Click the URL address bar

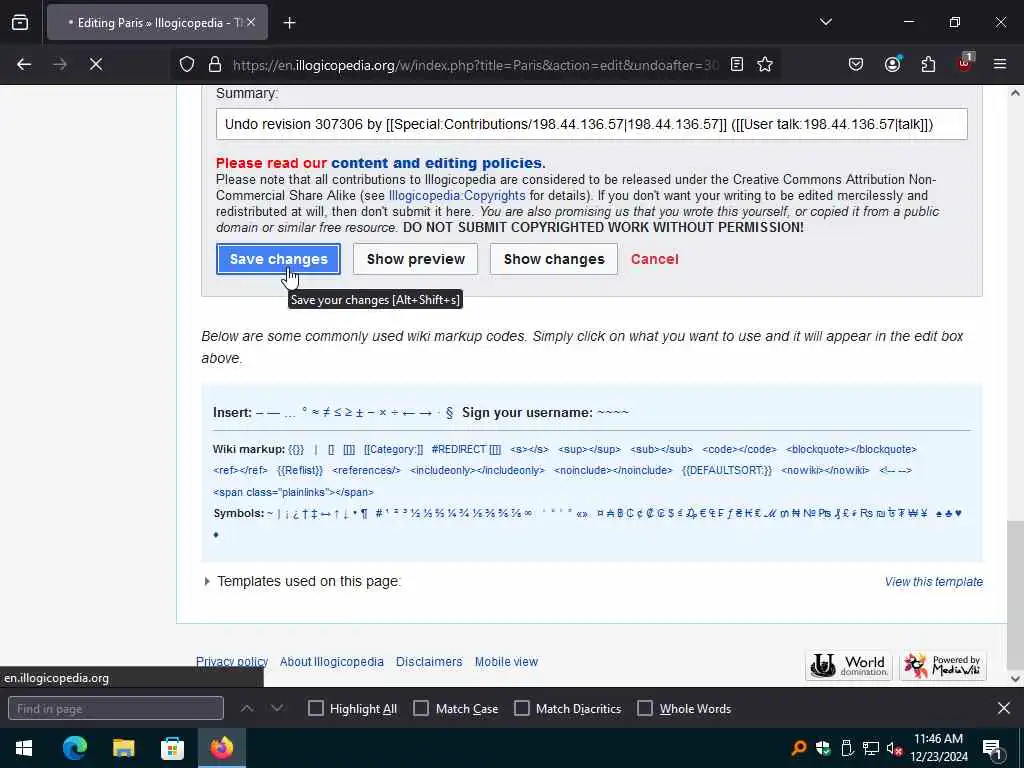point(475,65)
